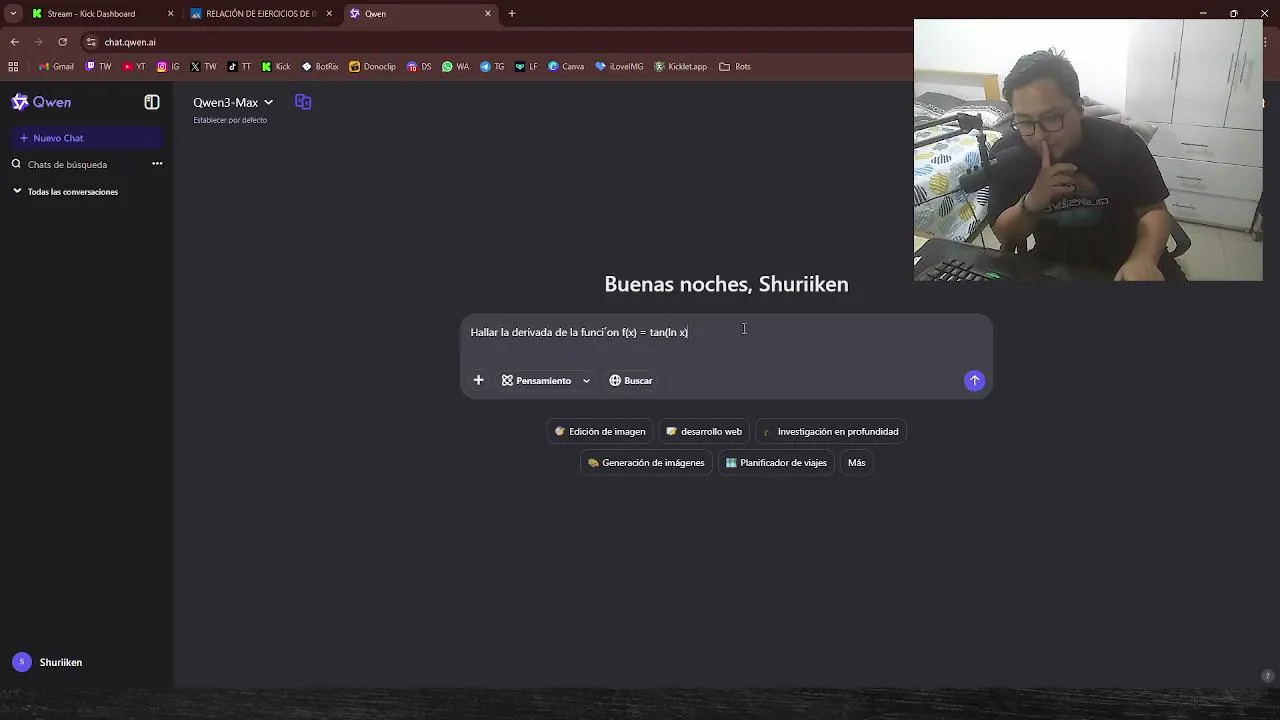
Task: Open the Kick bookmark
Action: 276,67
